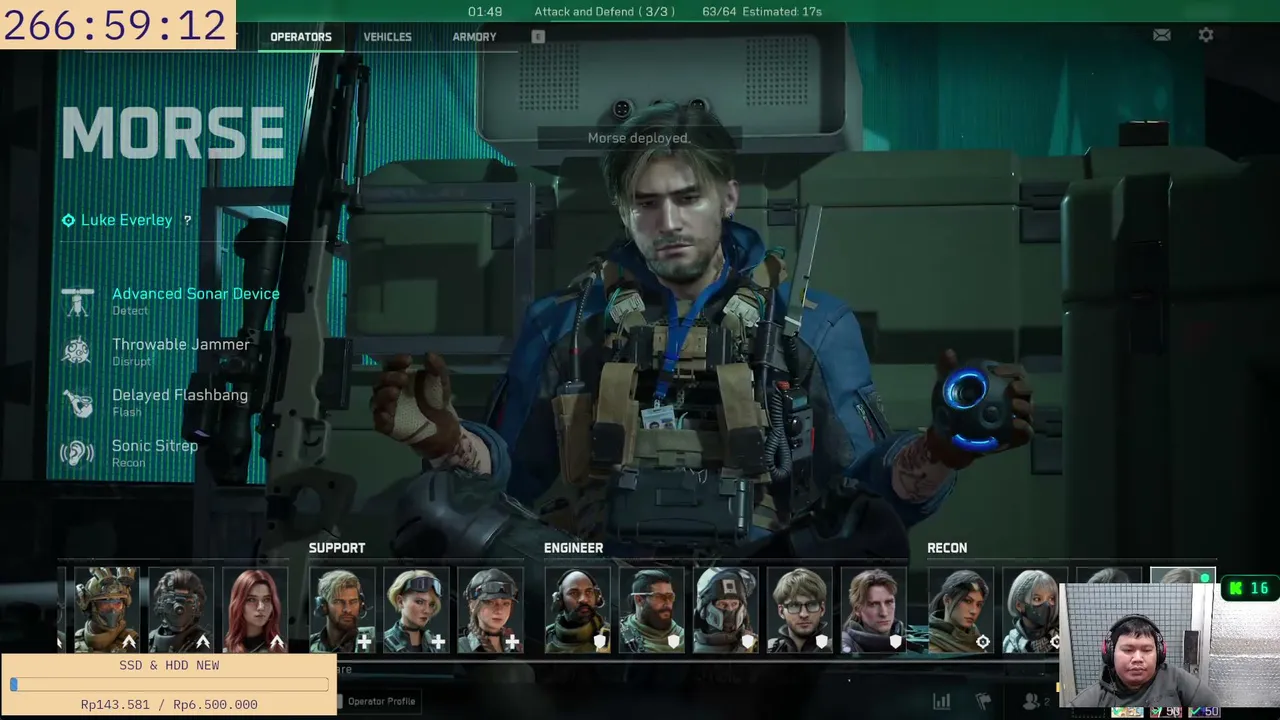1280x720 pixels.
Task: Click the "63/64 Estimated: 17s" queue status
Action: click(762, 12)
